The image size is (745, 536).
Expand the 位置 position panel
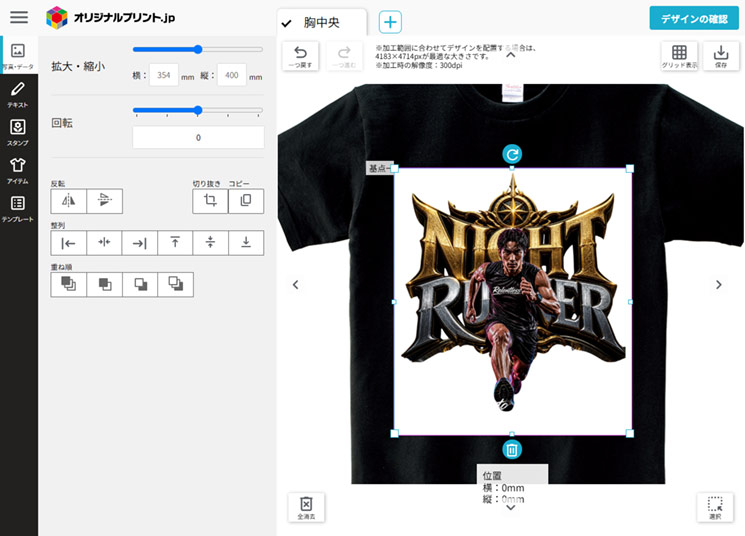point(511,507)
